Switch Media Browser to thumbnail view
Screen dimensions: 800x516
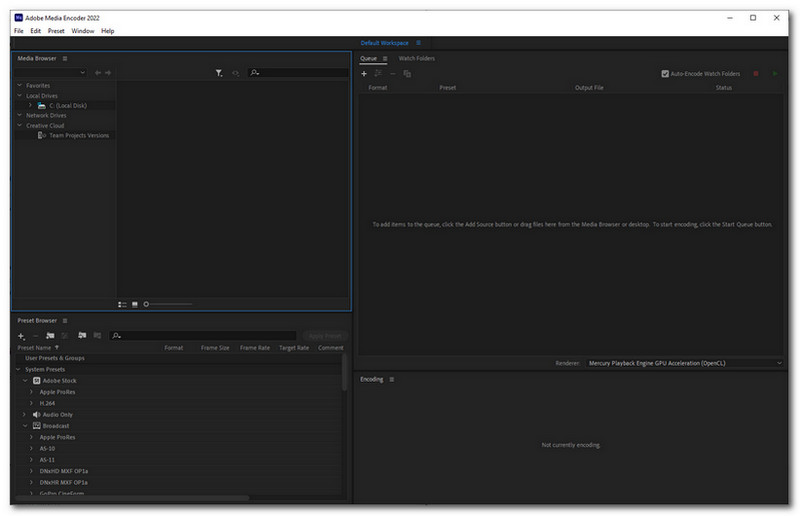coord(135,303)
